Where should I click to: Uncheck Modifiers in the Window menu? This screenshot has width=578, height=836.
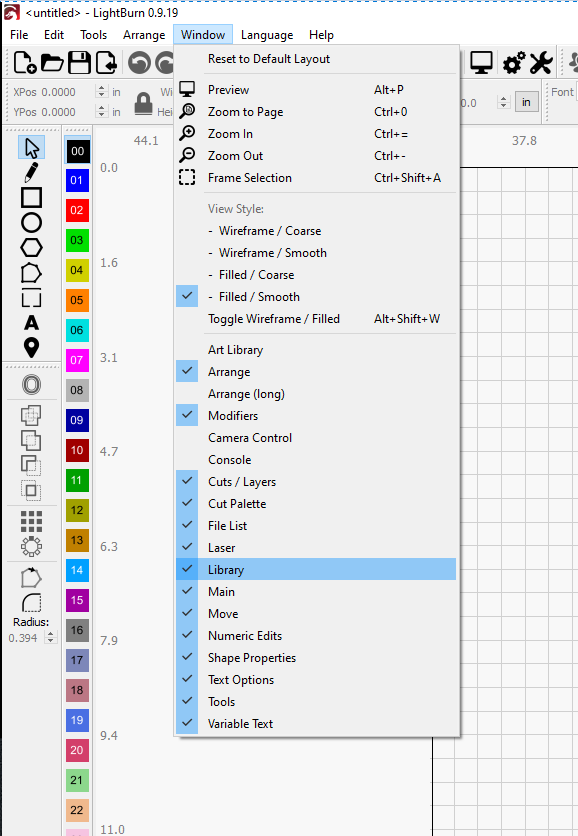coord(316,415)
